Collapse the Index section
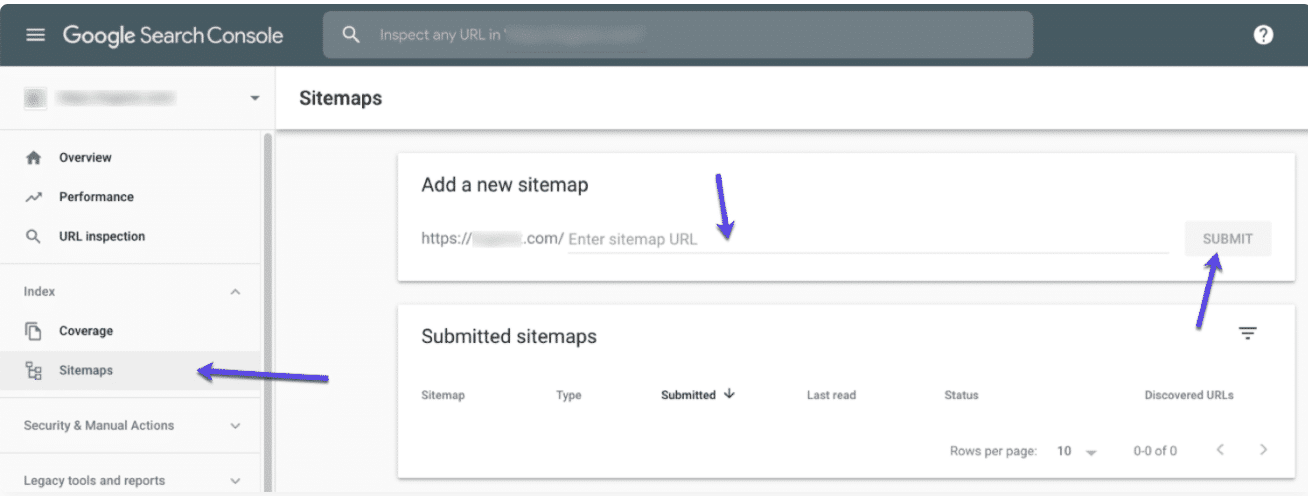The height and width of the screenshot is (496, 1308). (x=235, y=292)
